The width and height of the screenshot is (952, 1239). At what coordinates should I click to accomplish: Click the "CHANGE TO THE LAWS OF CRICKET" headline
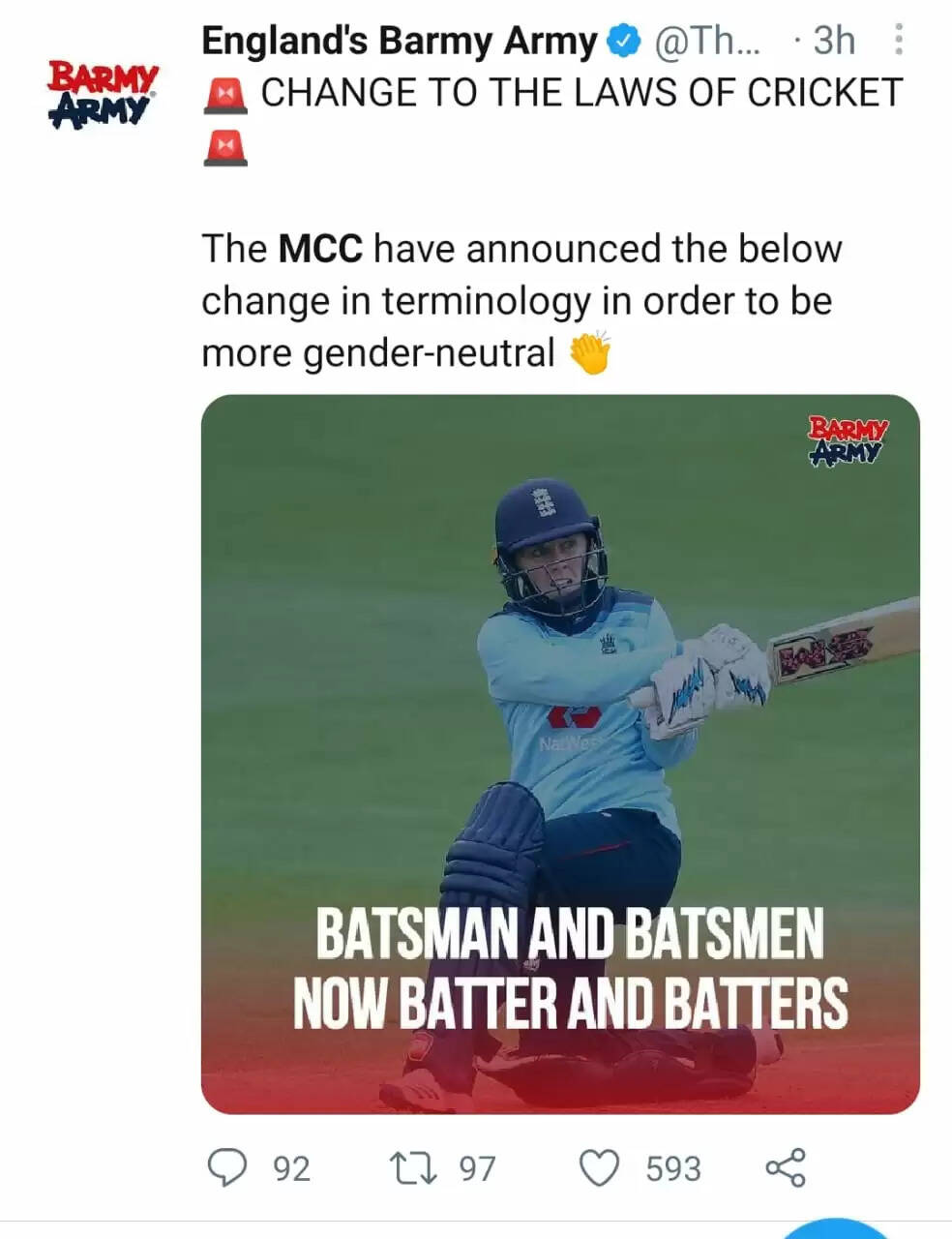581,94
